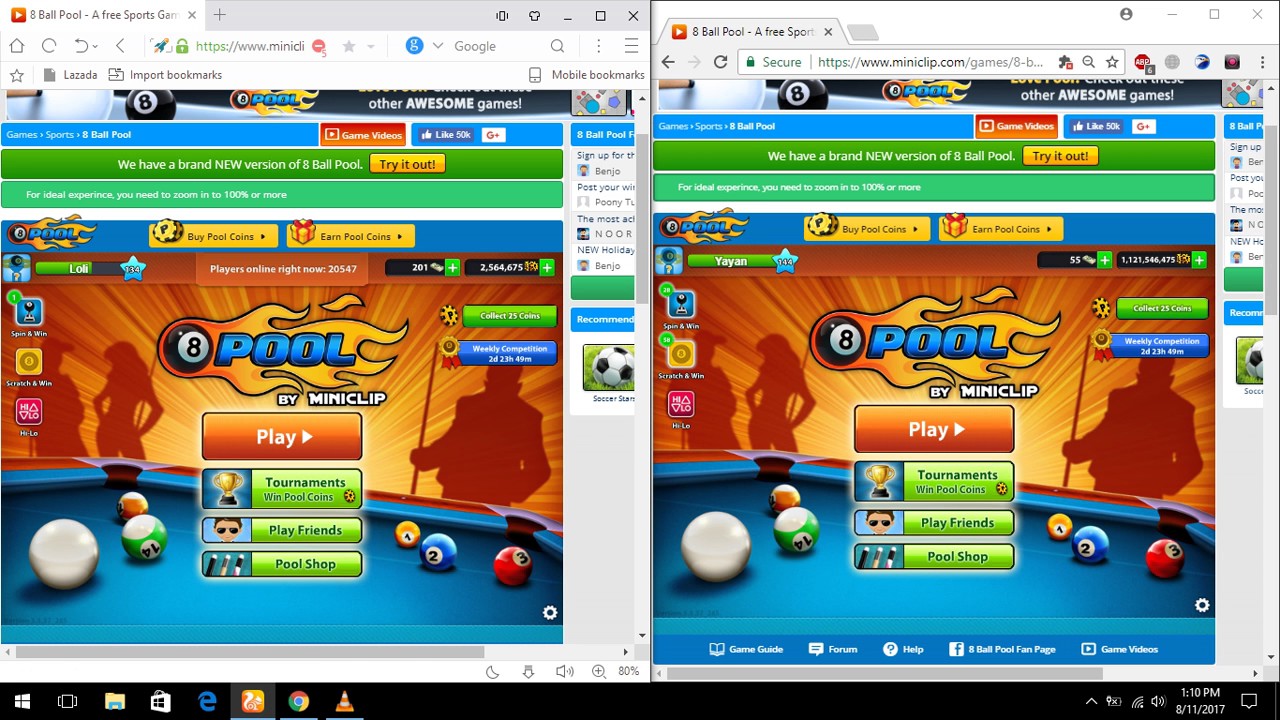Viewport: 1280px width, 720px height.
Task: Open Tournaments in the left game
Action: click(282, 488)
